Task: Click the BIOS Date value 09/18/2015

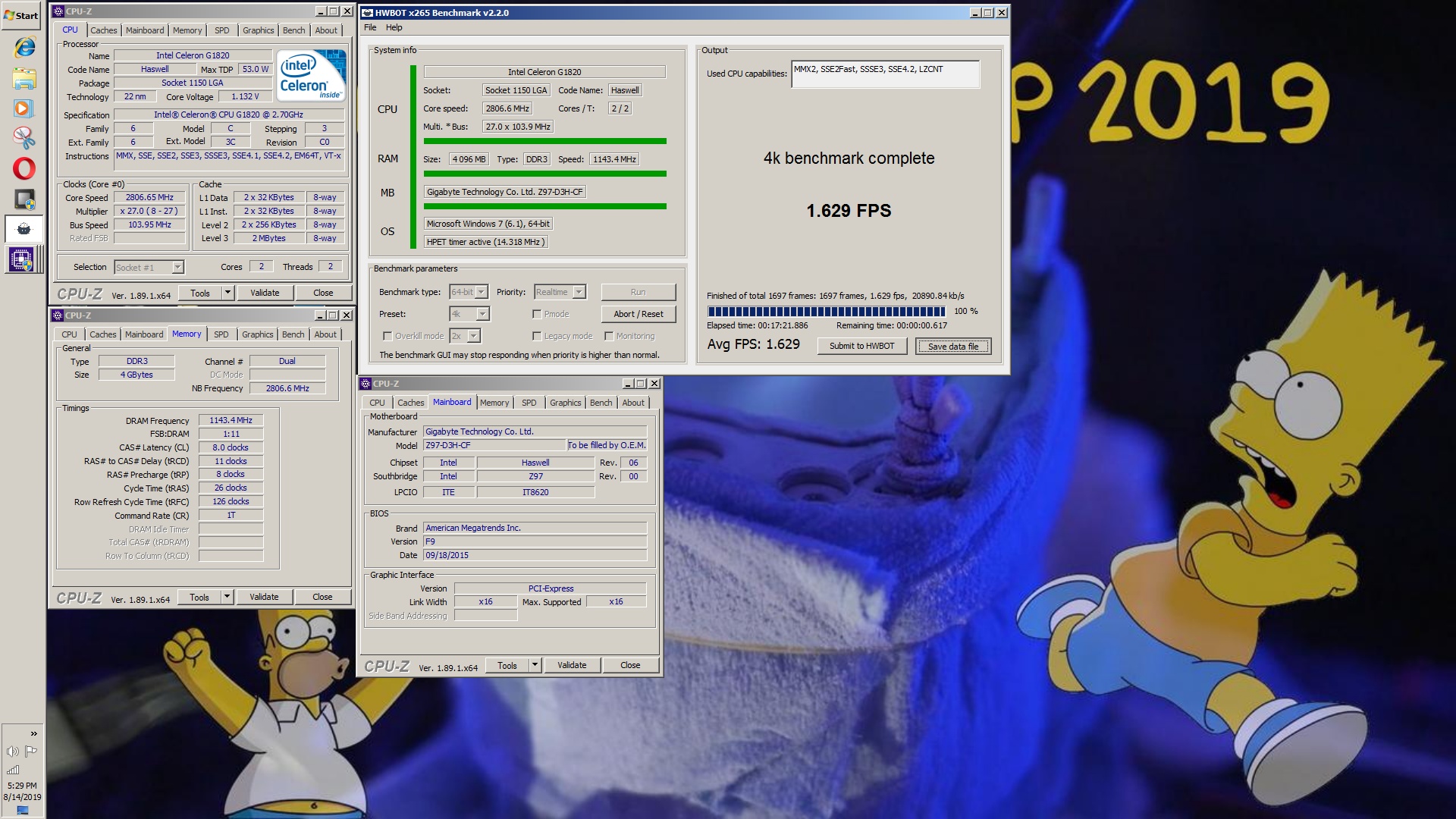Action: pos(535,555)
